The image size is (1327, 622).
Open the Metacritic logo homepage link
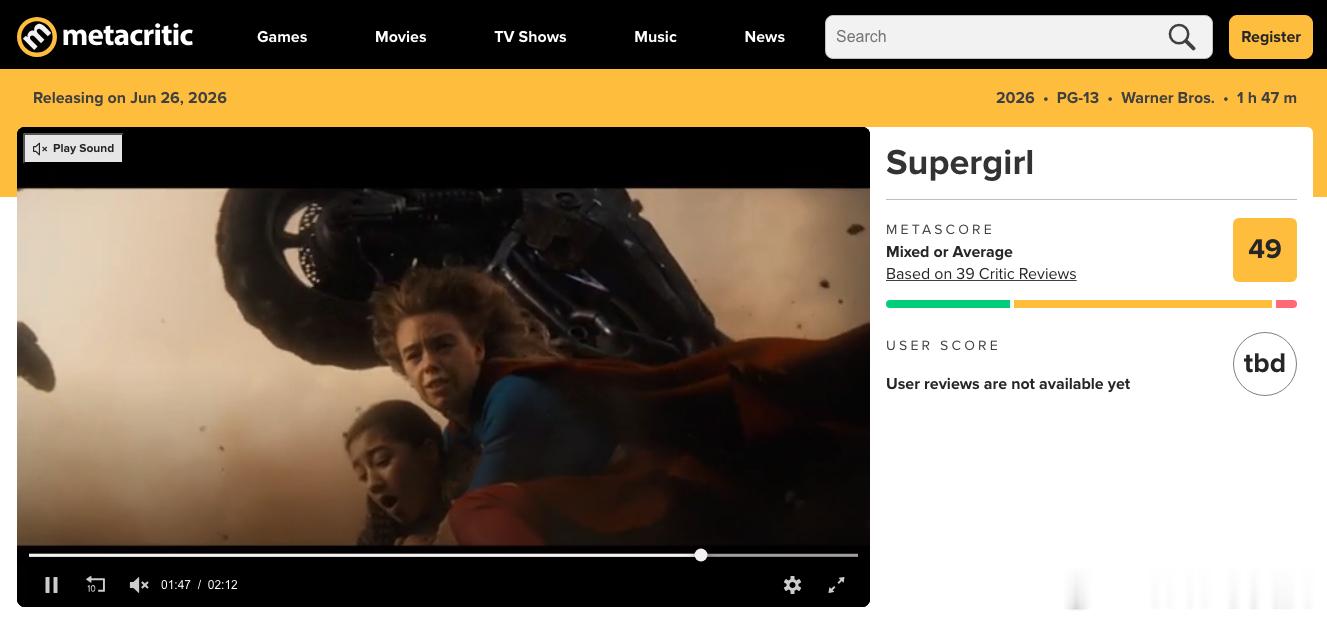pos(105,37)
